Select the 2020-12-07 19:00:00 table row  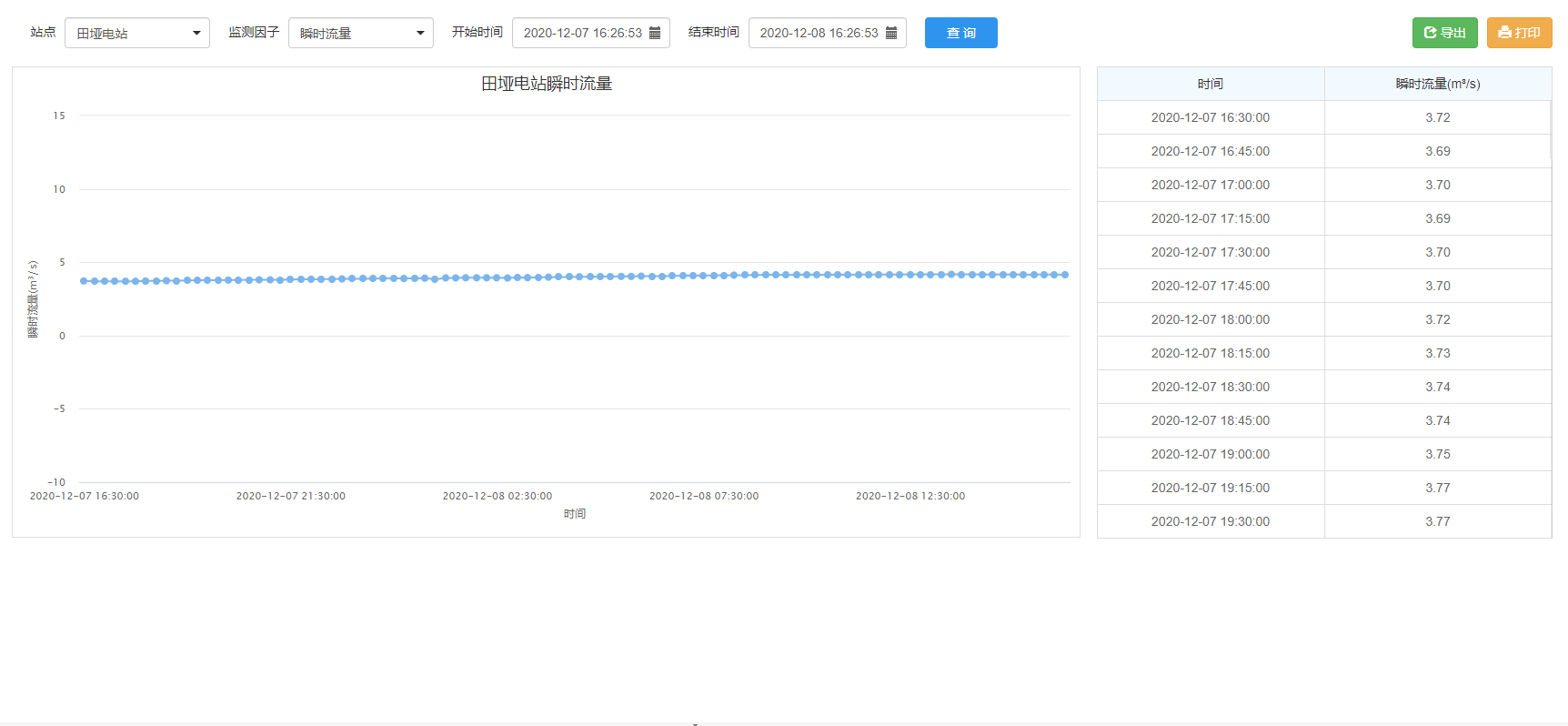pos(1211,454)
